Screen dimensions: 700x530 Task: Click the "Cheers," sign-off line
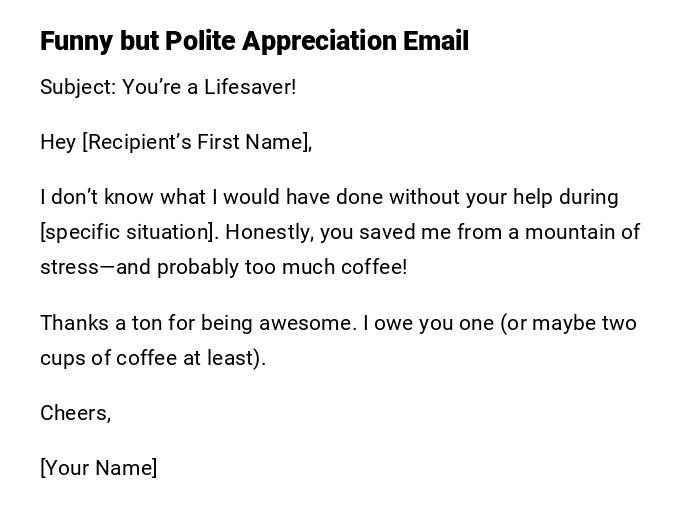[75, 413]
